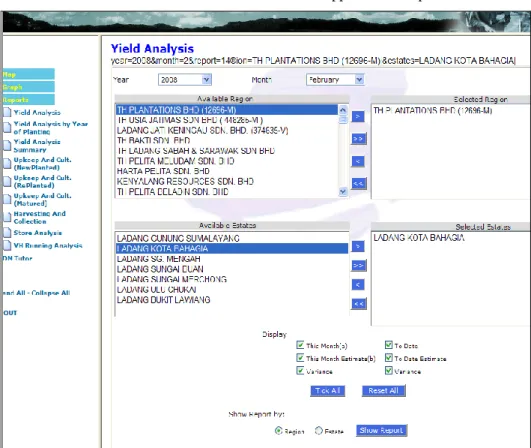Remove all estates with double left arrow
This screenshot has height=448, width=531.
point(358,304)
